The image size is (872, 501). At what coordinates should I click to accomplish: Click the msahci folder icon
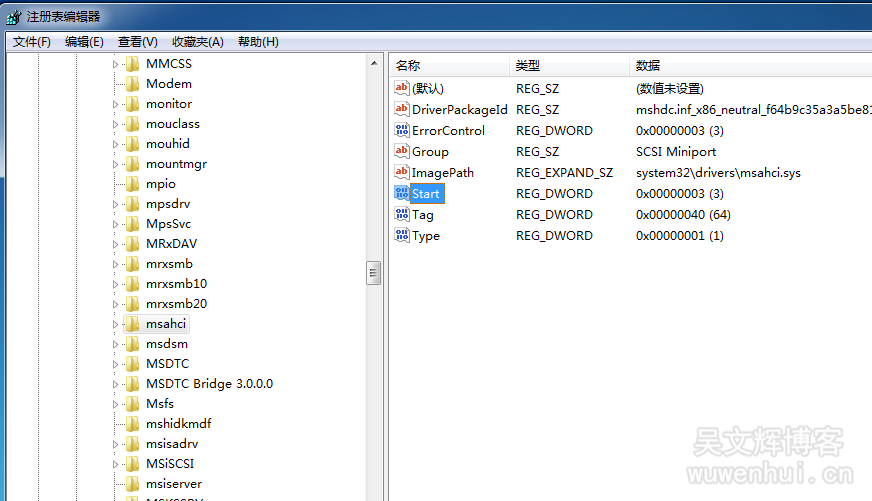[132, 324]
